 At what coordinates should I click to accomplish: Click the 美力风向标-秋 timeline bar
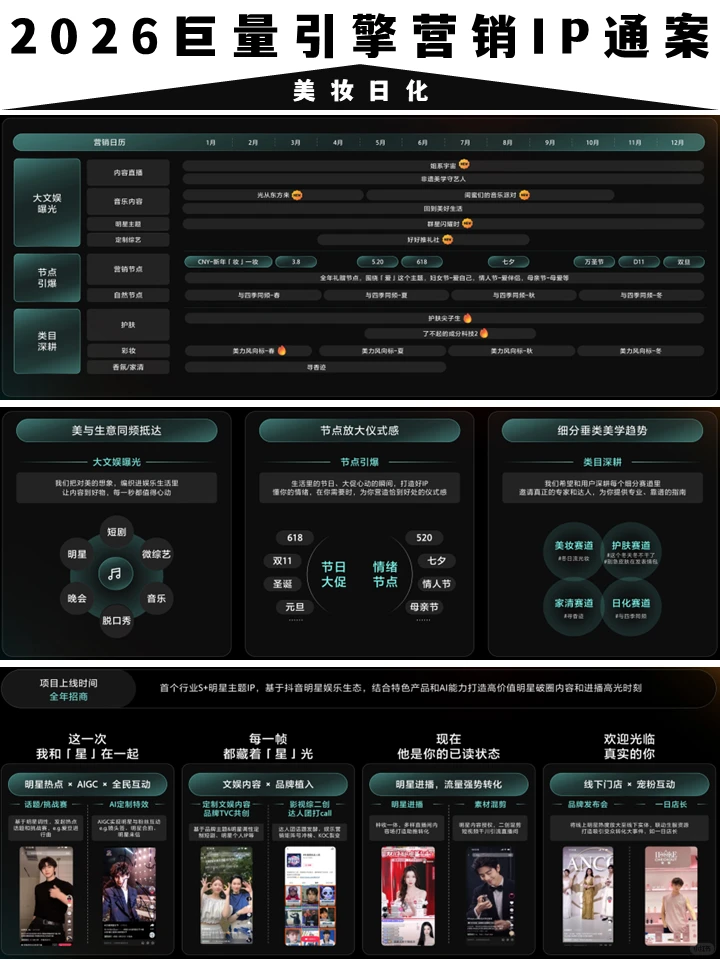point(511,351)
